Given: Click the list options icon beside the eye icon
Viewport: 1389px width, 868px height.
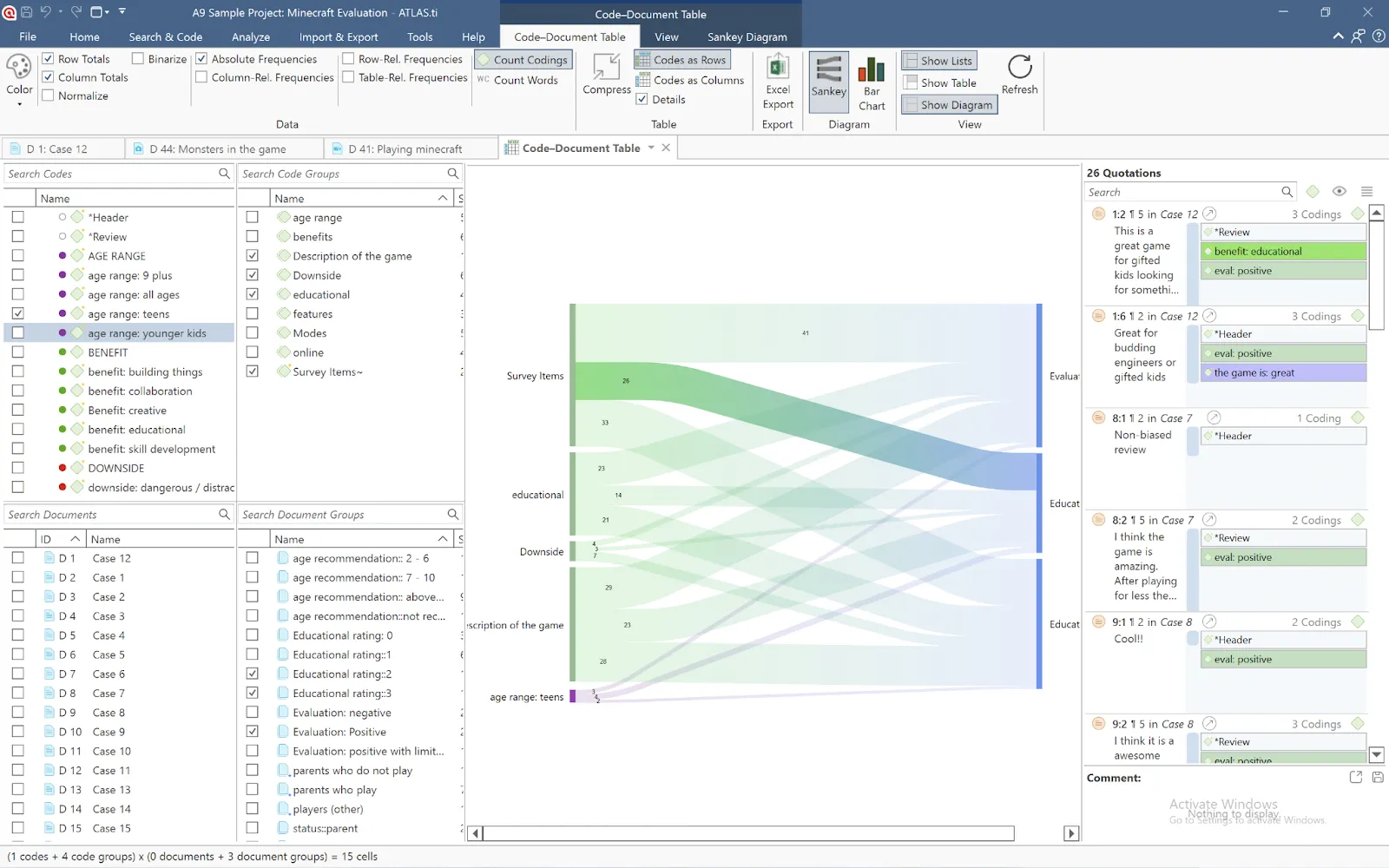Looking at the screenshot, I should click(x=1367, y=191).
